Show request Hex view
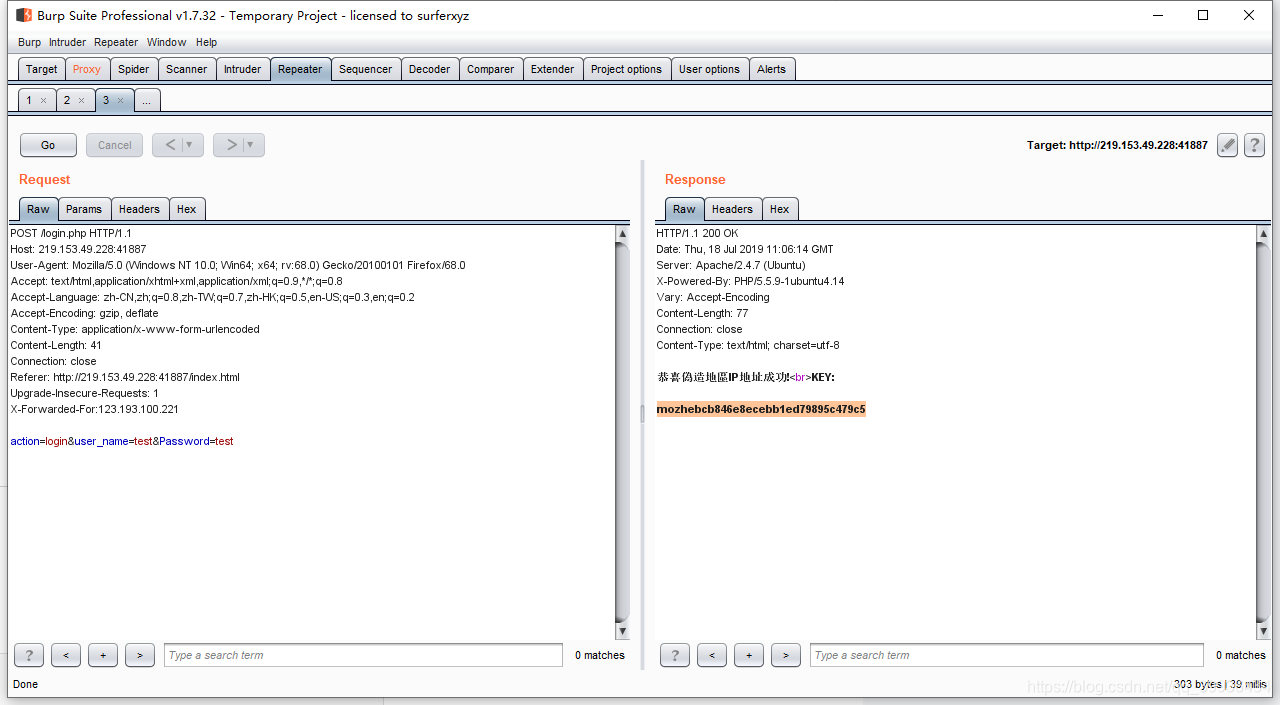The width and height of the screenshot is (1280, 705). coord(187,209)
